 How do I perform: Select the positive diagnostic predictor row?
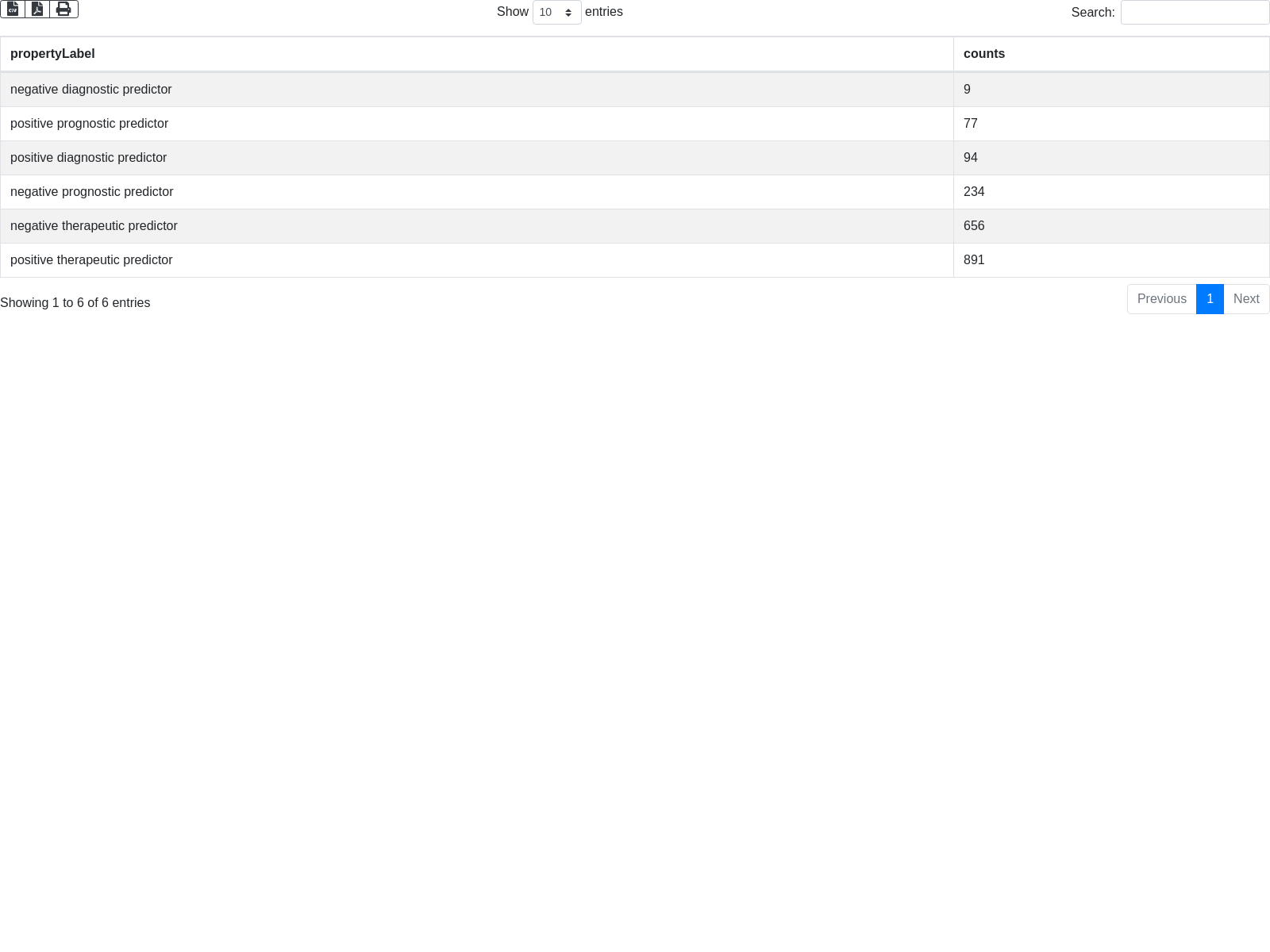coord(89,158)
